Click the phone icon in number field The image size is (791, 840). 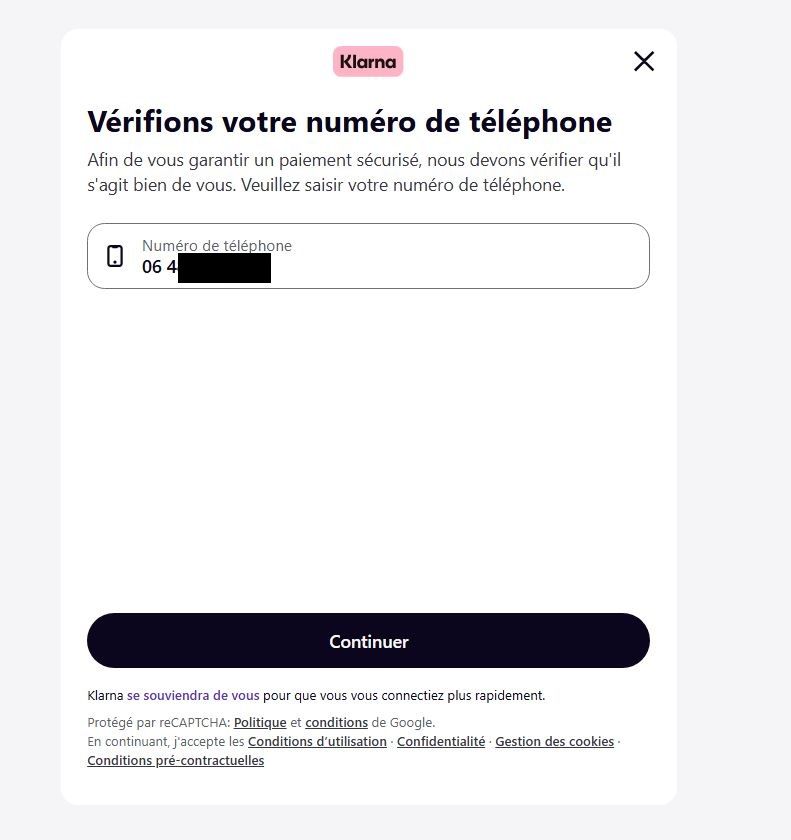[x=115, y=256]
